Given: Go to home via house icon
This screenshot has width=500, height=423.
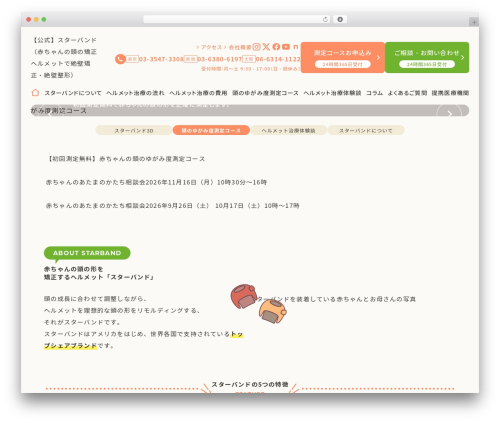Looking at the screenshot, I should pos(35,93).
